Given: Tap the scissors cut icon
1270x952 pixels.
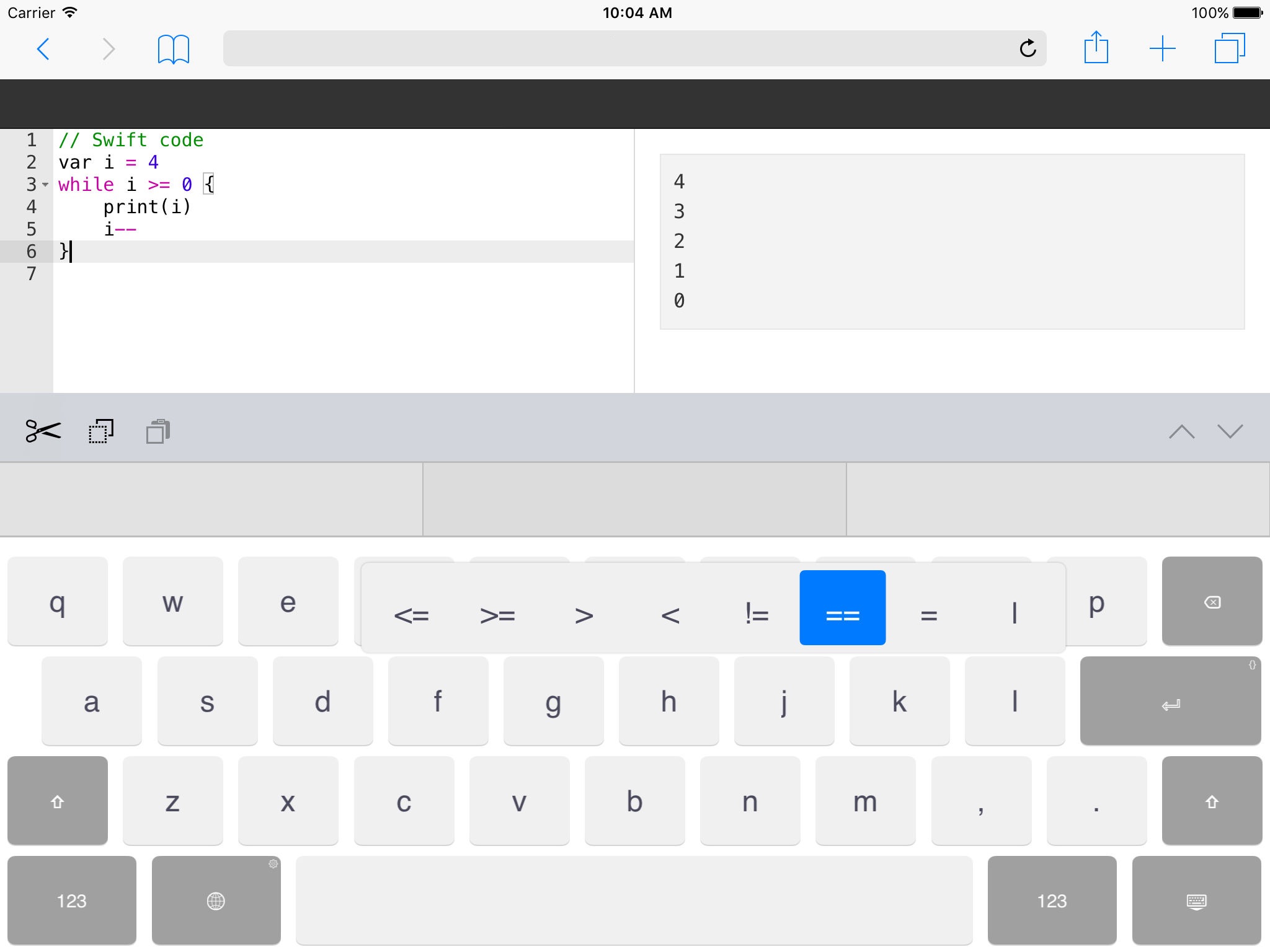Looking at the screenshot, I should 43,431.
